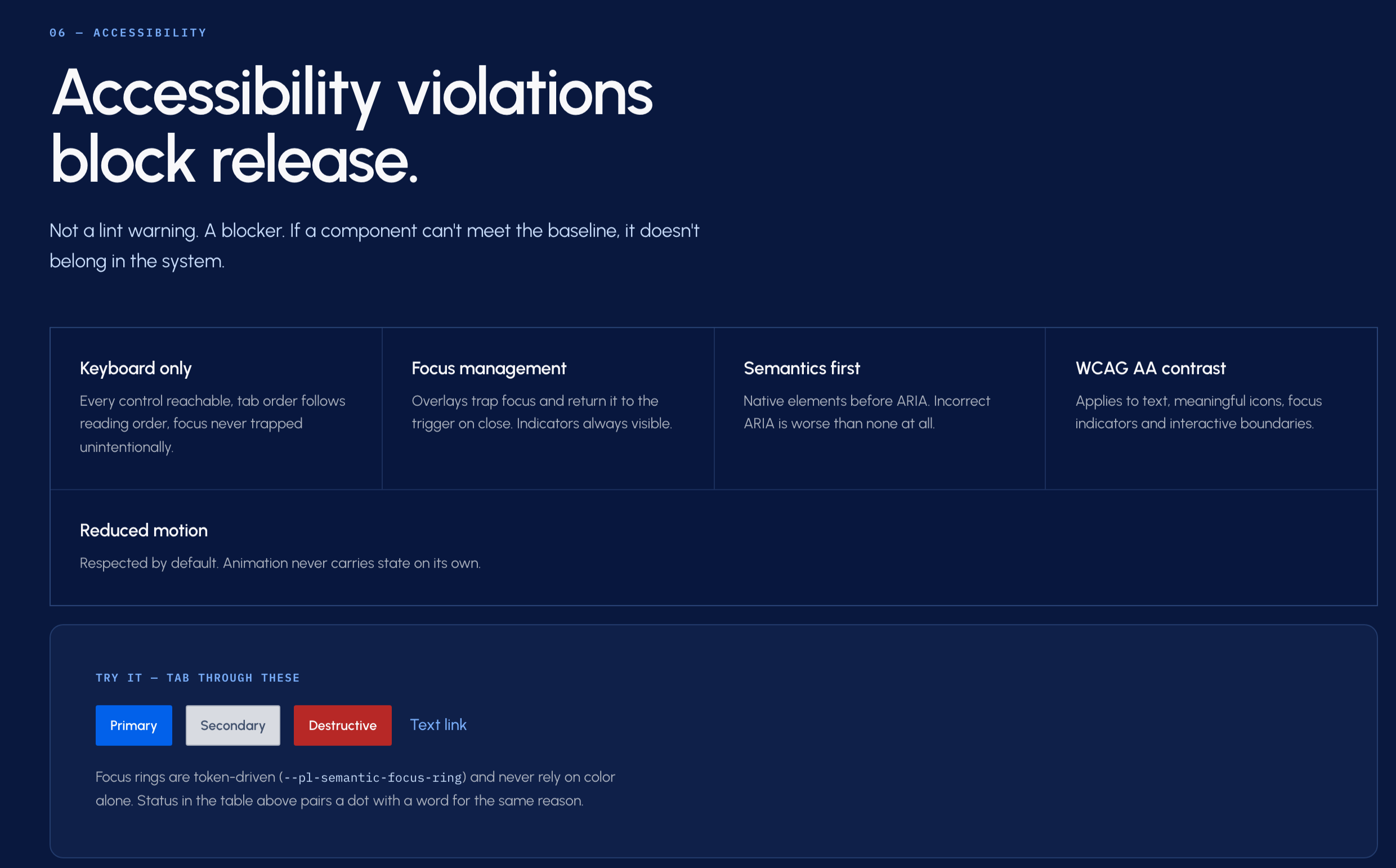Click the 'Native elements before ARIA' description
This screenshot has height=868, width=1396.
(x=867, y=412)
